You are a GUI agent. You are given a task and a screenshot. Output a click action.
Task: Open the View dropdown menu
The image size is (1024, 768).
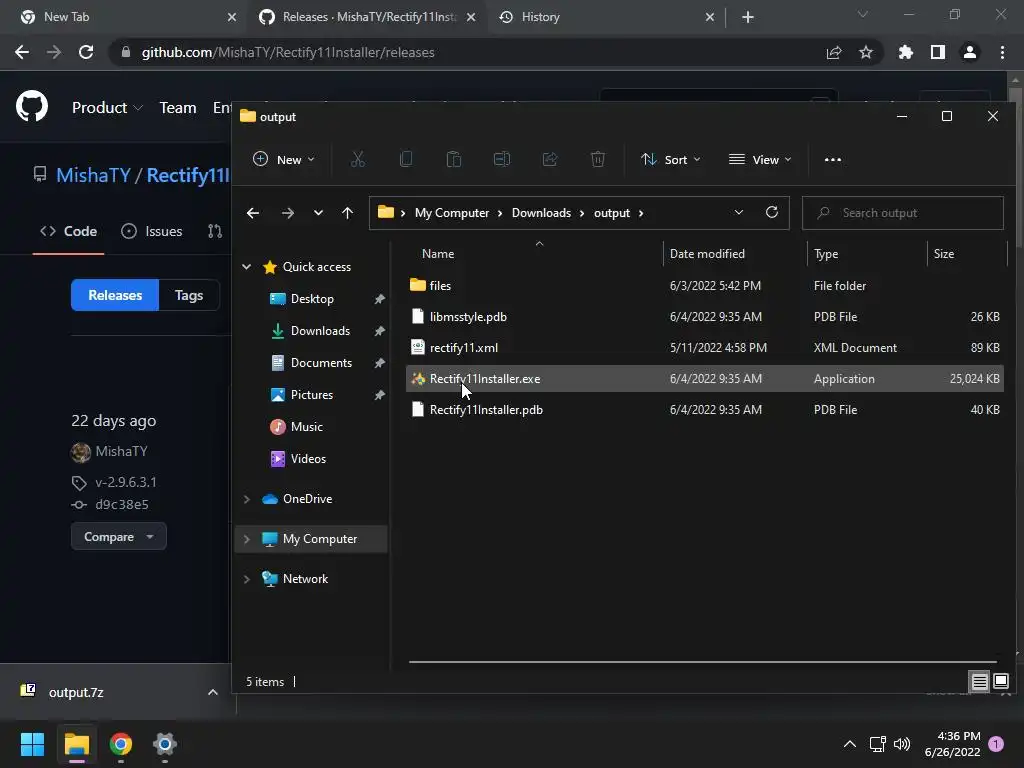tap(760, 159)
